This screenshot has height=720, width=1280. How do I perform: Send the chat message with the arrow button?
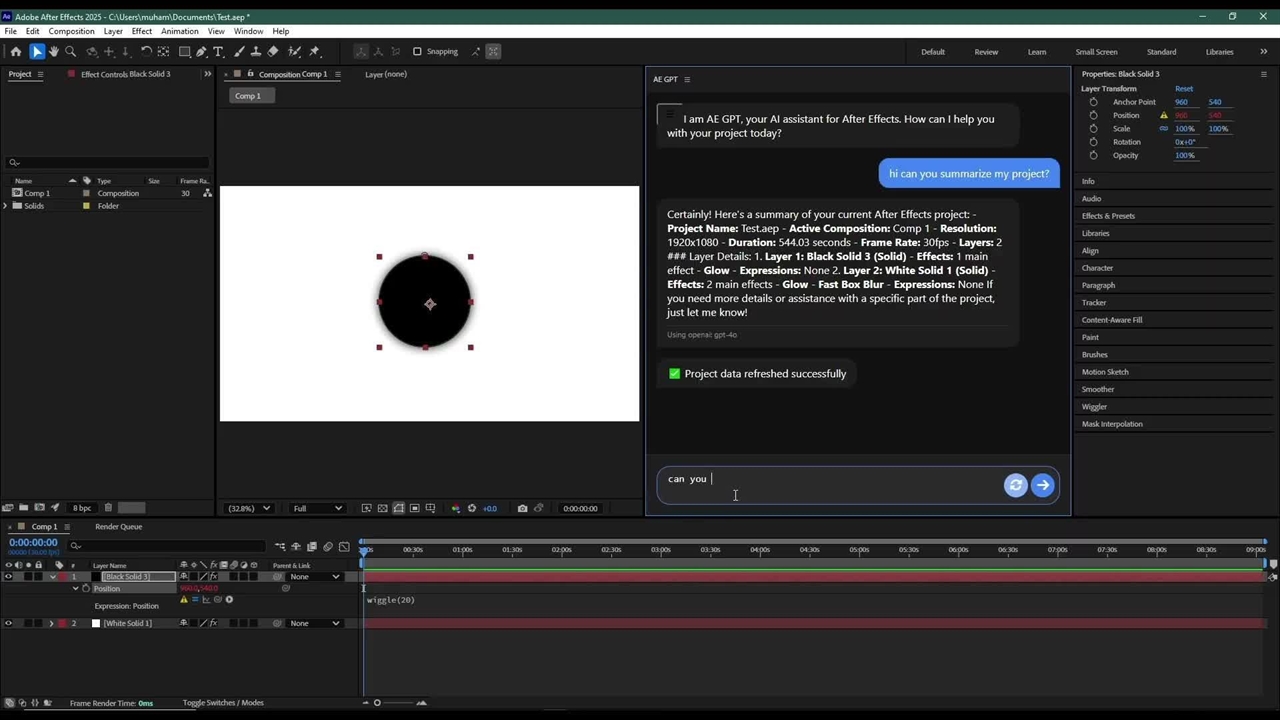[1042, 485]
